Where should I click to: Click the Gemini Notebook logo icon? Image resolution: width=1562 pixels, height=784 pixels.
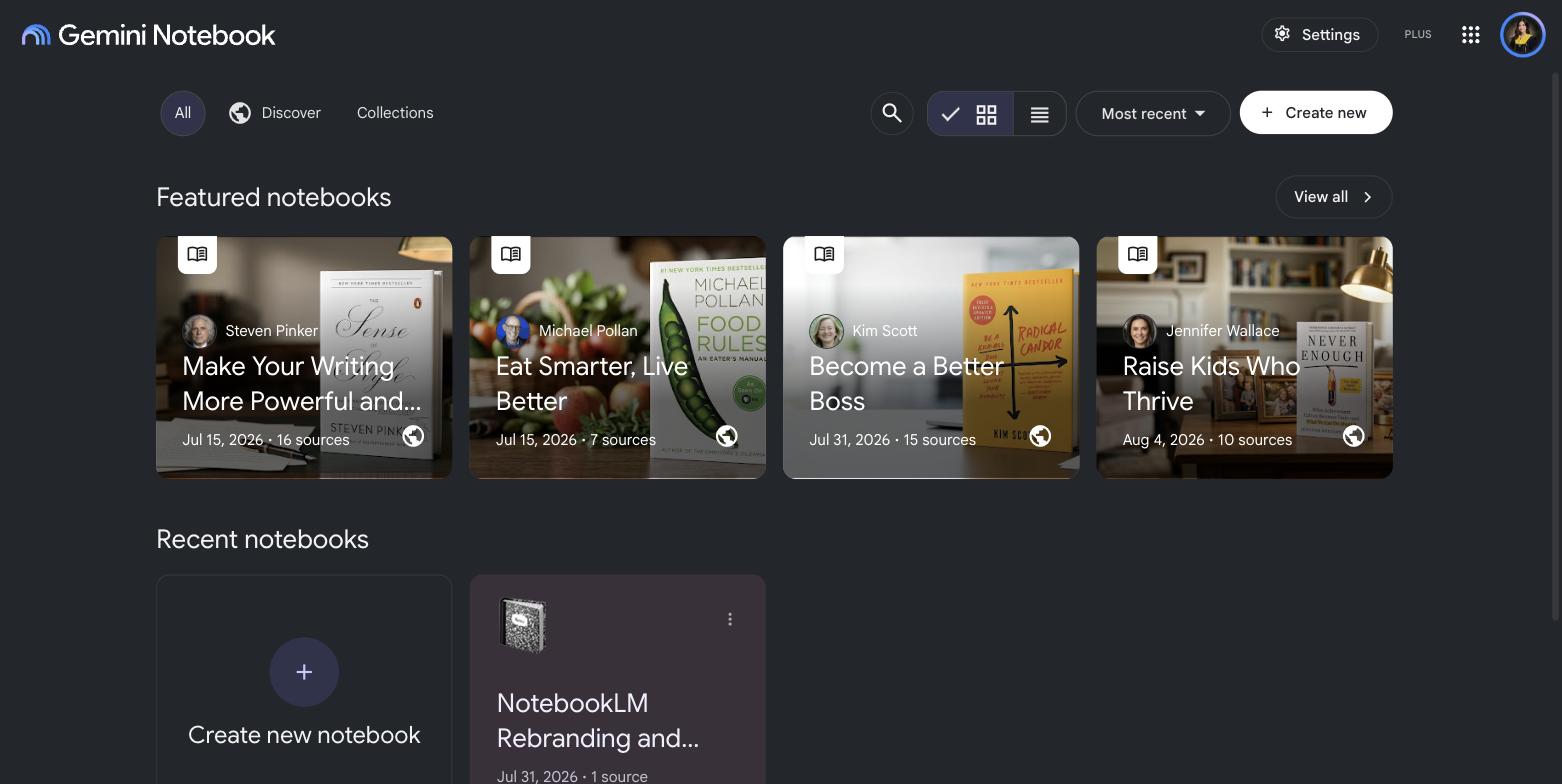pos(36,35)
